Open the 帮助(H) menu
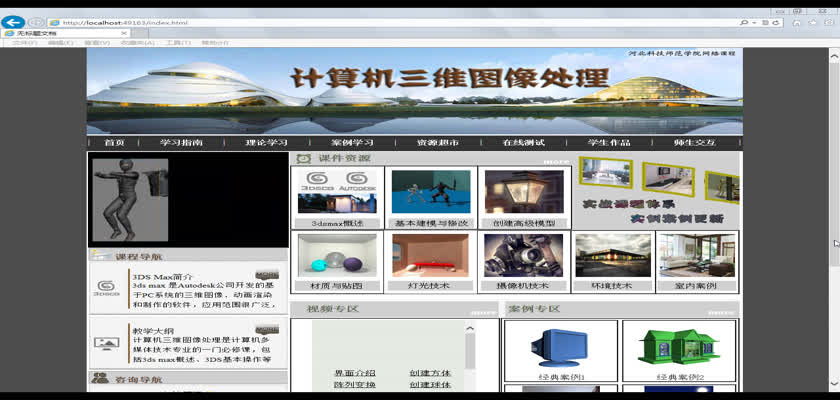840x400 pixels. click(x=215, y=42)
